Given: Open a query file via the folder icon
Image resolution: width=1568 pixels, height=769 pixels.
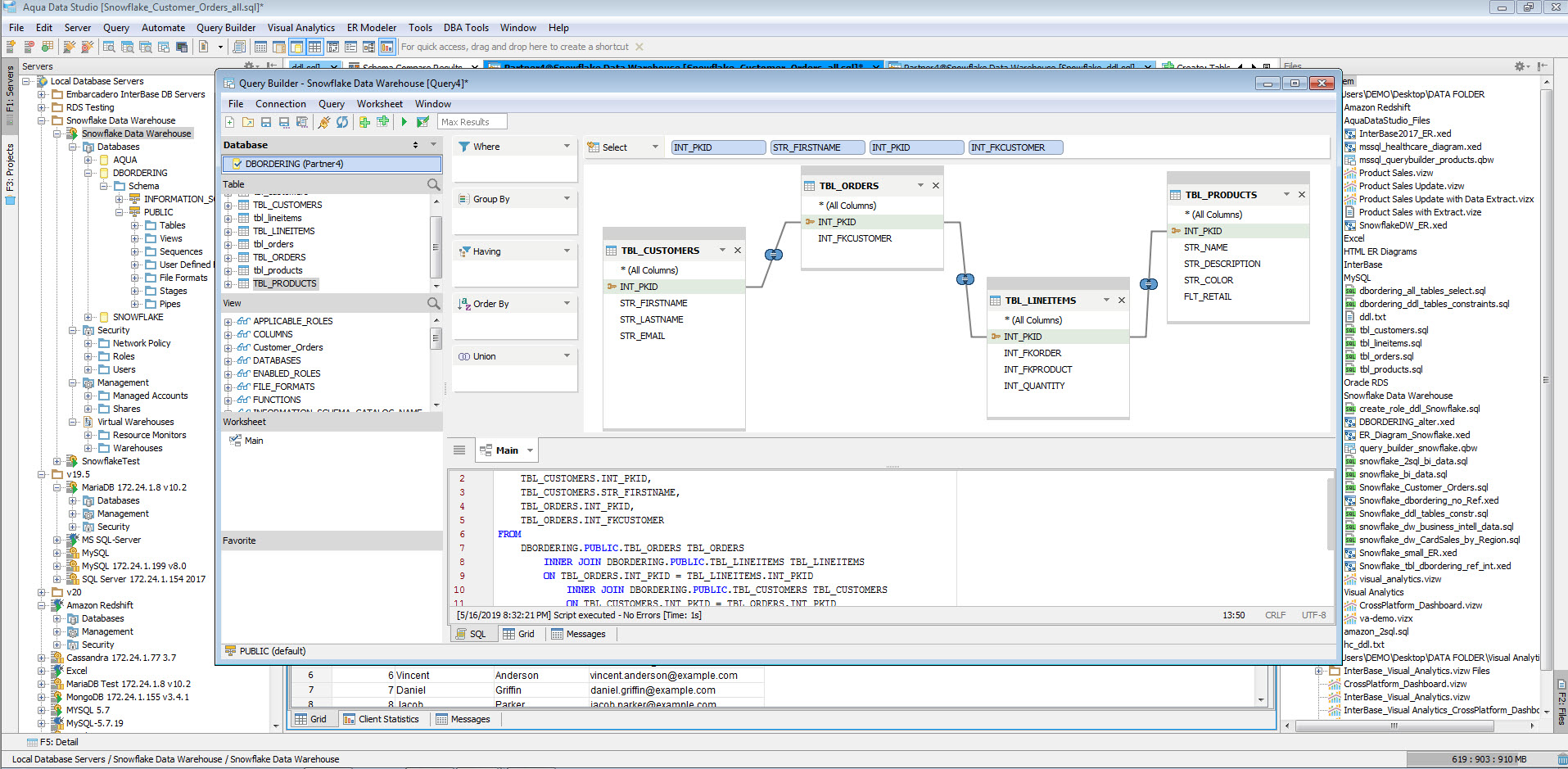Looking at the screenshot, I should click(x=248, y=121).
